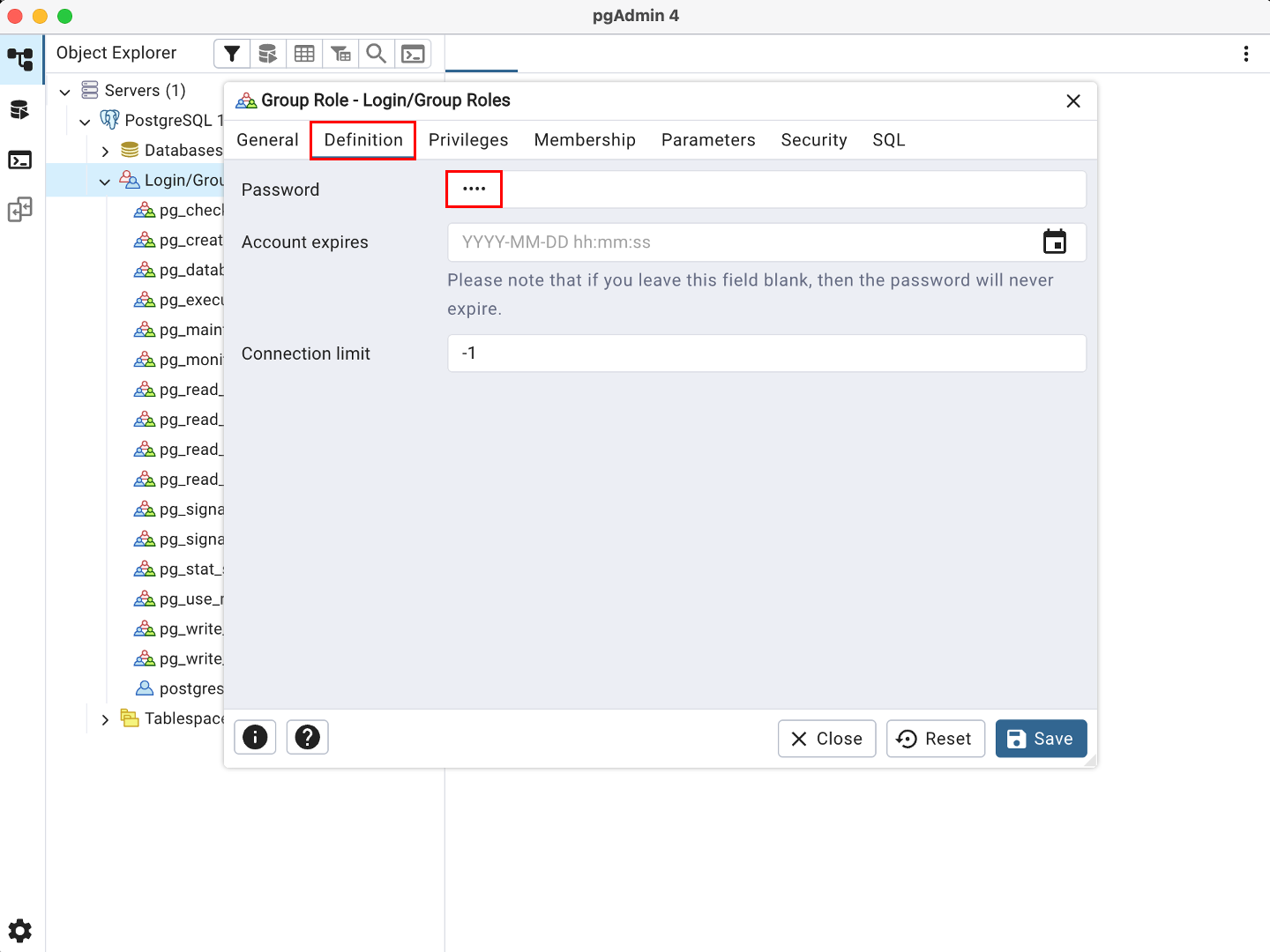Select the postgres role in tree
The image size is (1270, 952).
click(191, 688)
